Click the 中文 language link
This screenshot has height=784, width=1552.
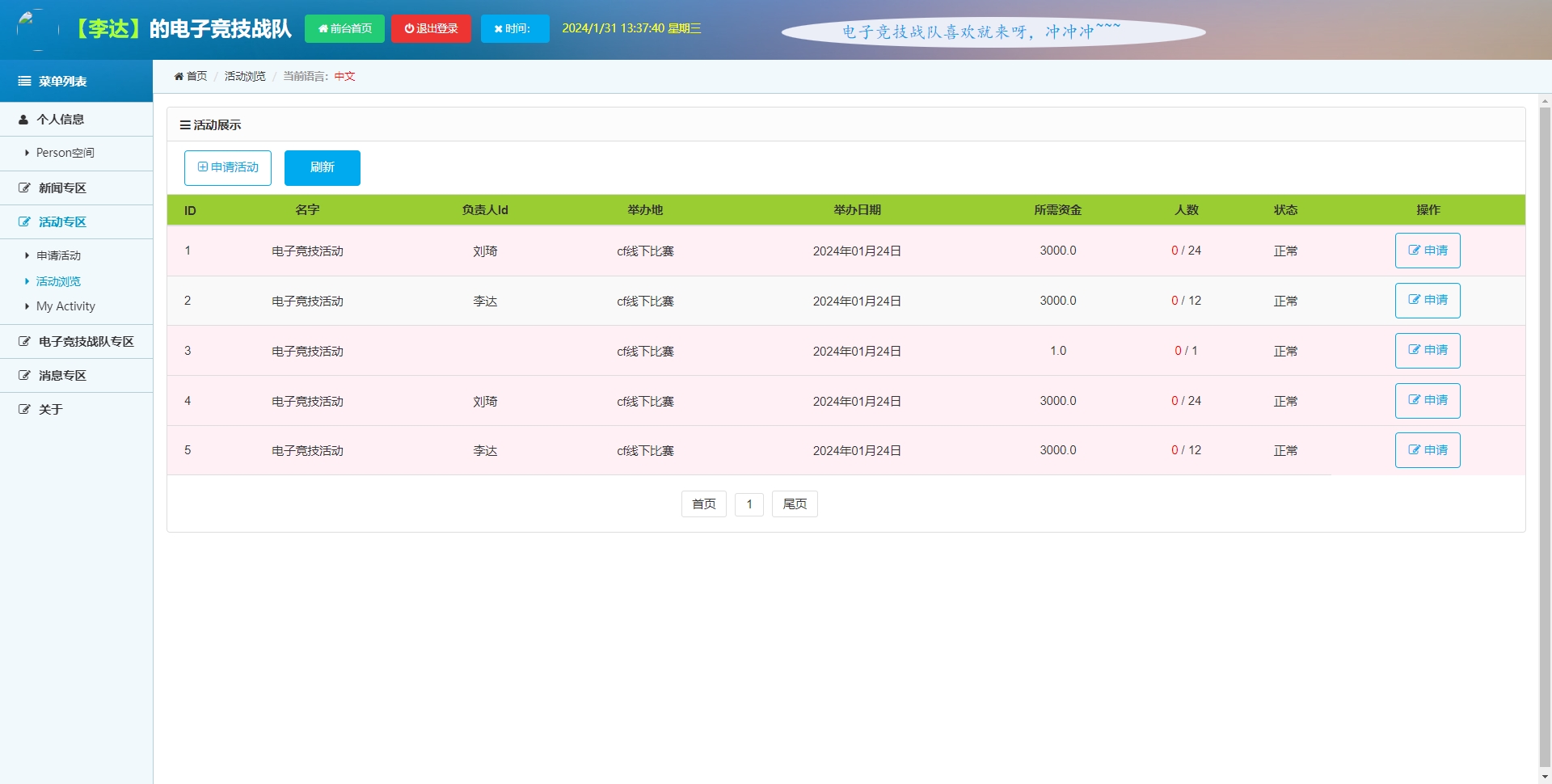[x=345, y=76]
